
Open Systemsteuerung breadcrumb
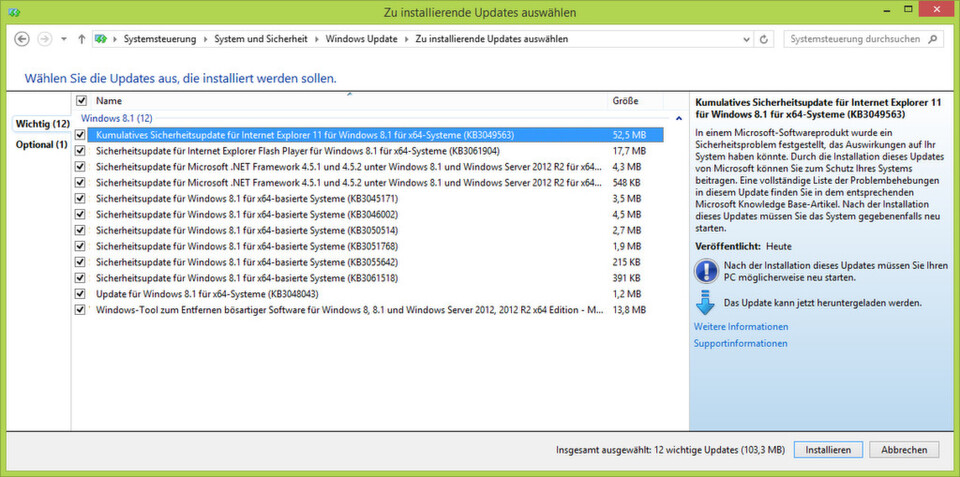[x=160, y=39]
